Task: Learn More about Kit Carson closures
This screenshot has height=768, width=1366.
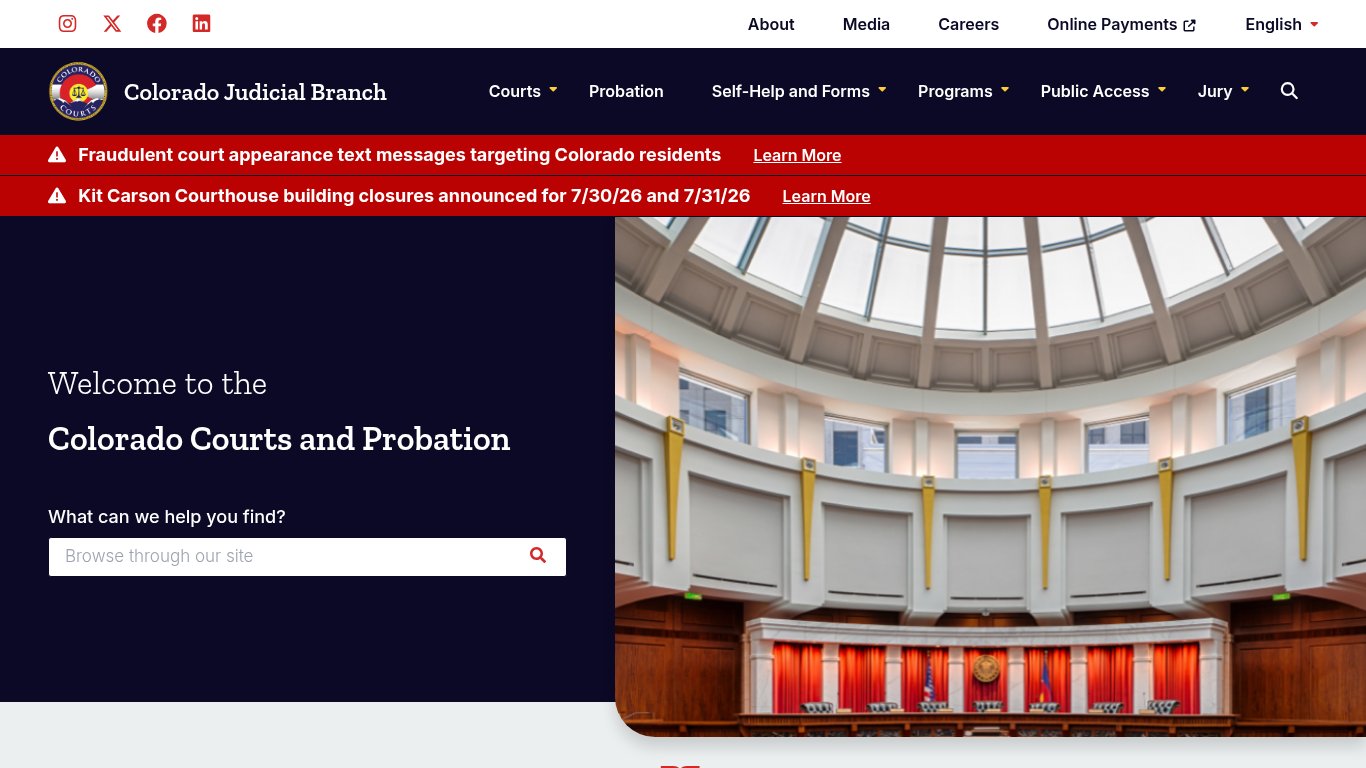Action: coord(826,196)
